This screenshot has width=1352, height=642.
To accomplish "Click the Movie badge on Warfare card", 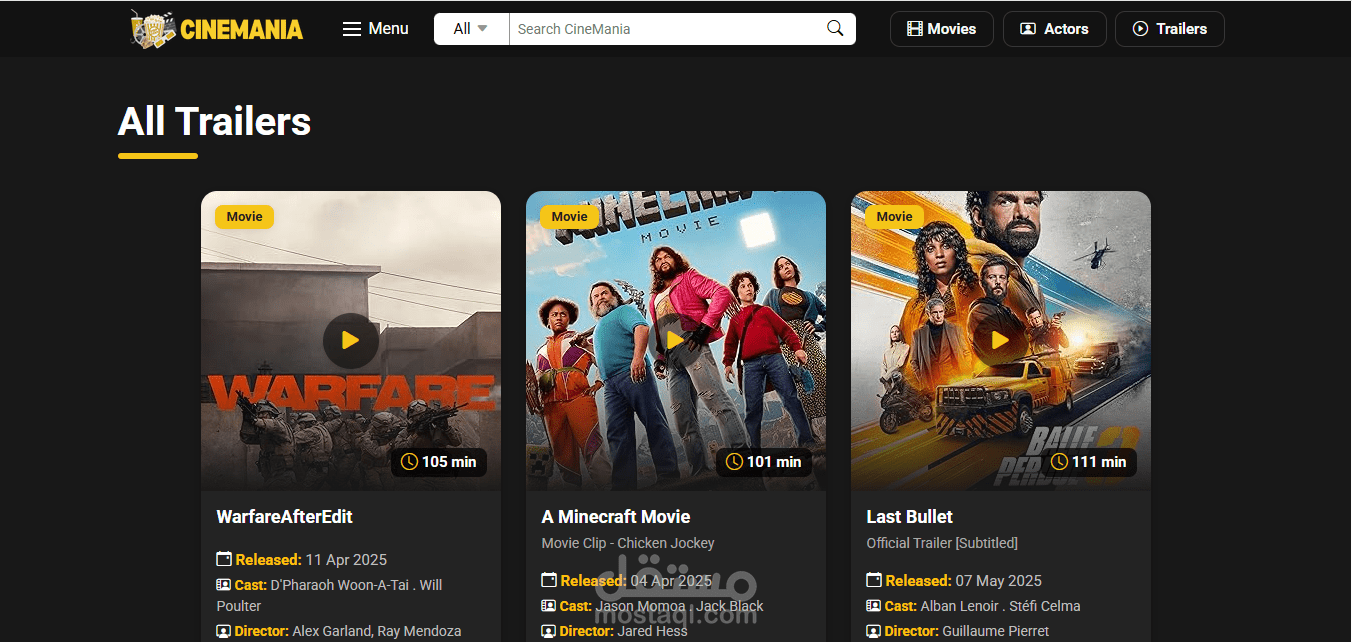I will point(245,217).
